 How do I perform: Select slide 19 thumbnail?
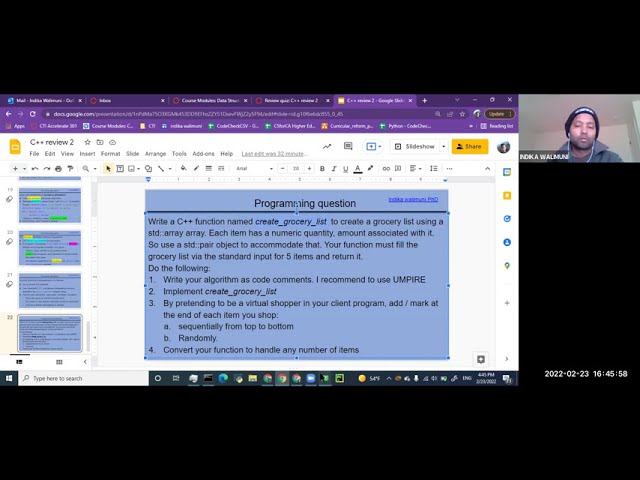click(49, 206)
